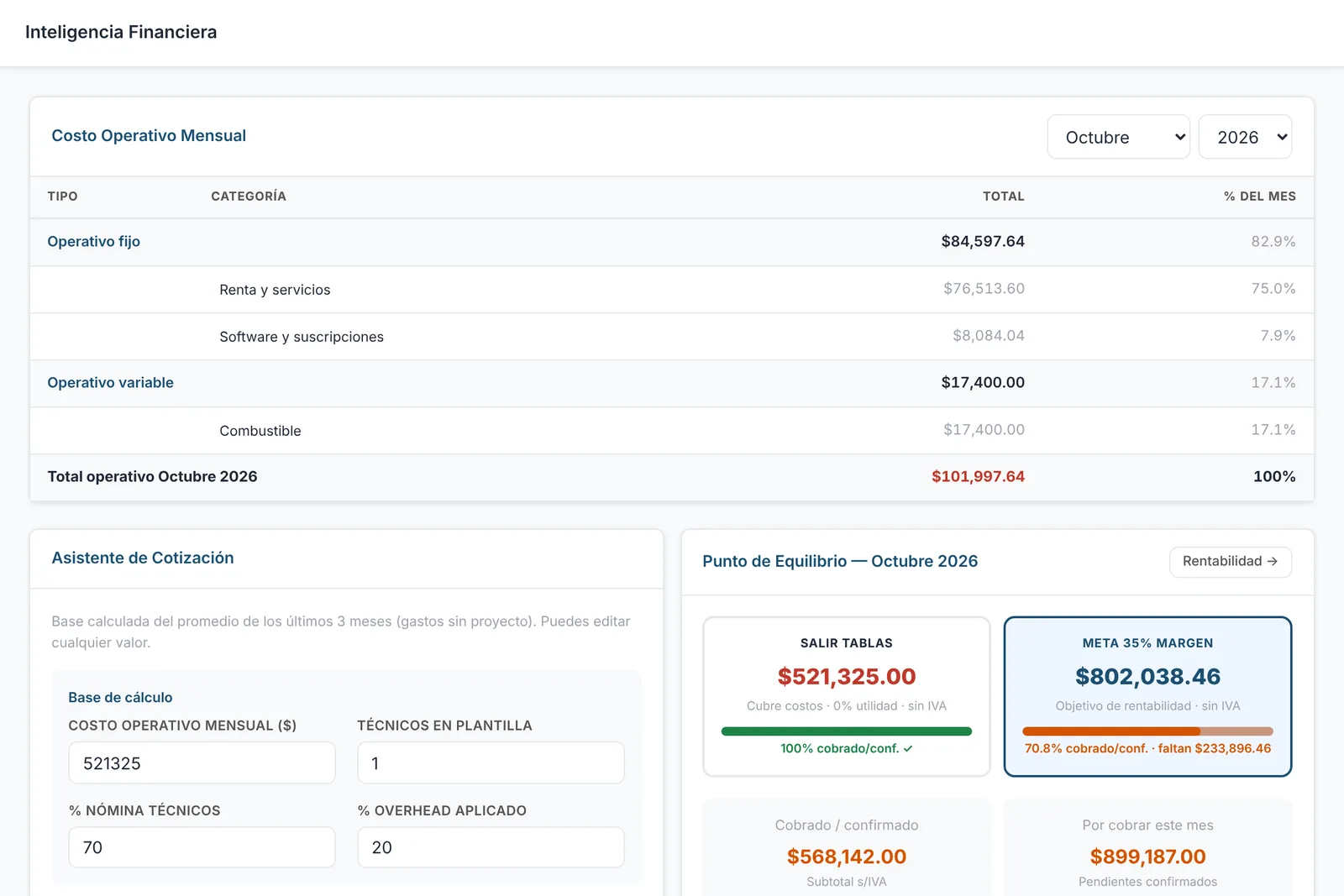The height and width of the screenshot is (896, 1344).
Task: Click the Software y suscripciones category
Action: click(x=302, y=337)
